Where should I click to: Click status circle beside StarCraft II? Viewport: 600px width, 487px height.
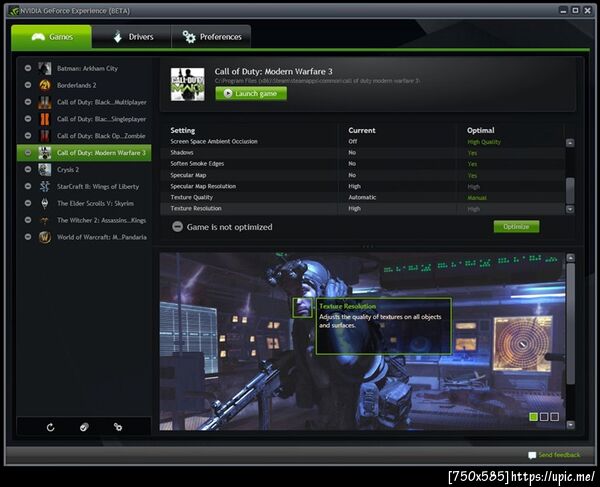[28, 186]
